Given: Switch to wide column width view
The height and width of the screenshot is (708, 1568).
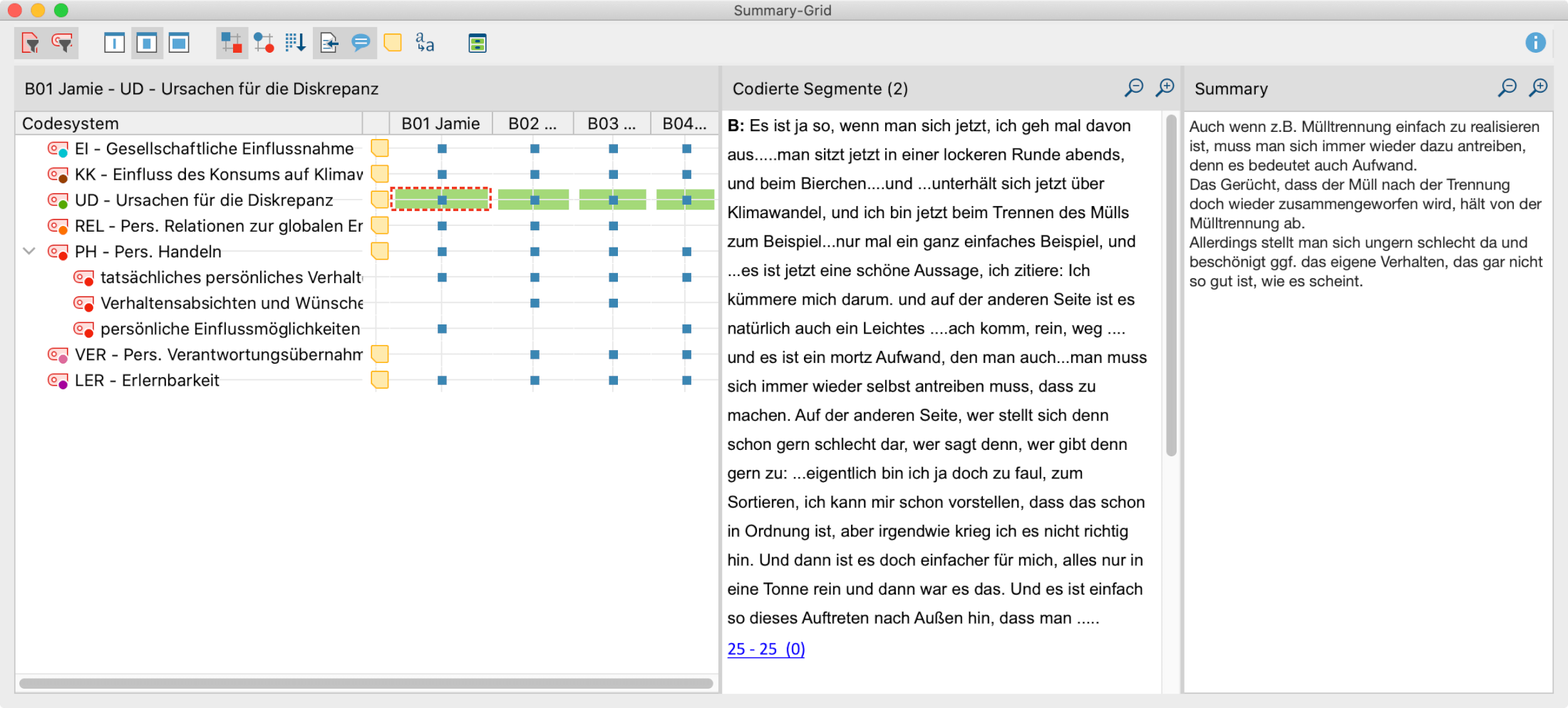Looking at the screenshot, I should [179, 43].
